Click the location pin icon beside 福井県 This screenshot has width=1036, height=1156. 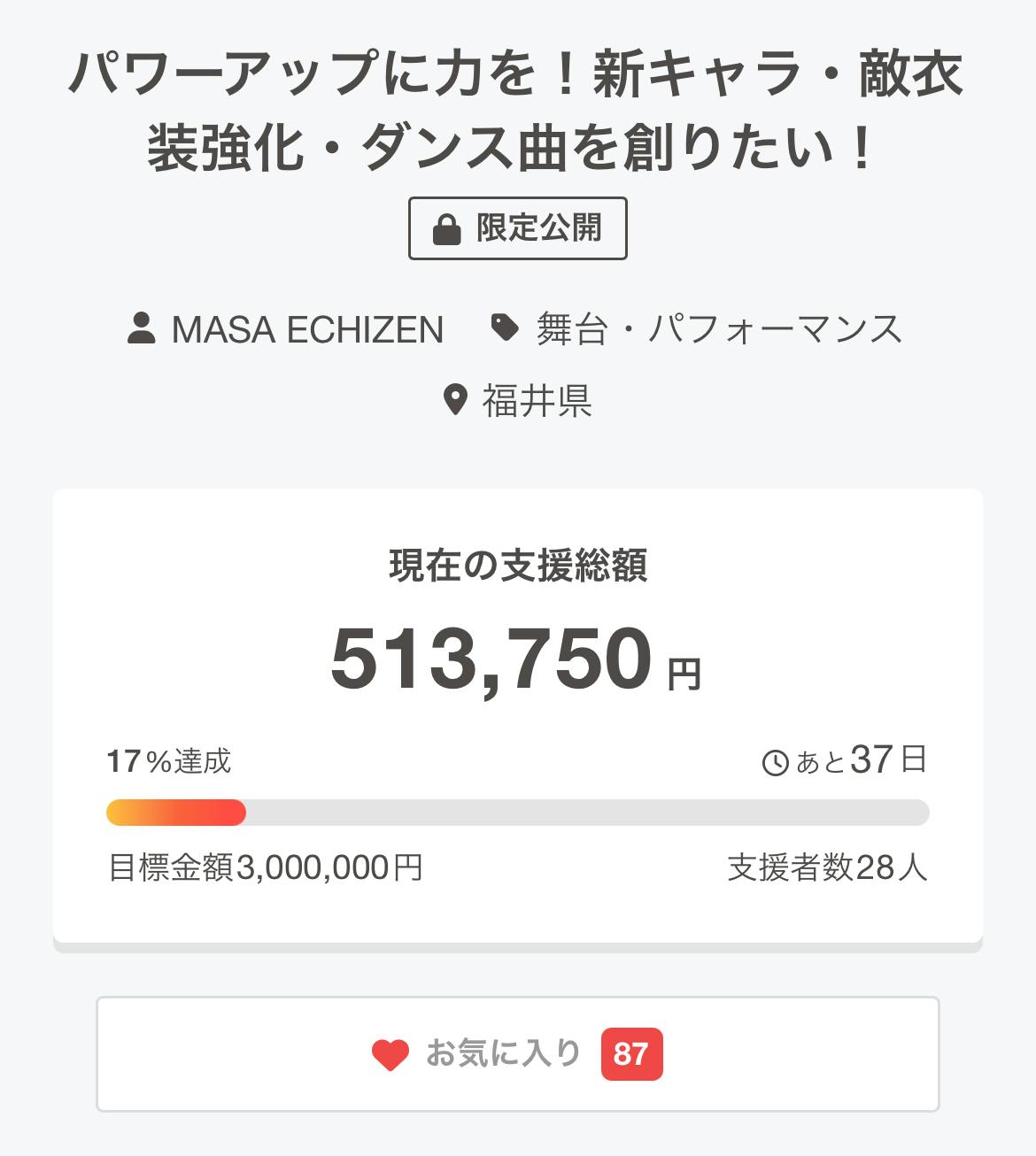pyautogui.click(x=454, y=401)
